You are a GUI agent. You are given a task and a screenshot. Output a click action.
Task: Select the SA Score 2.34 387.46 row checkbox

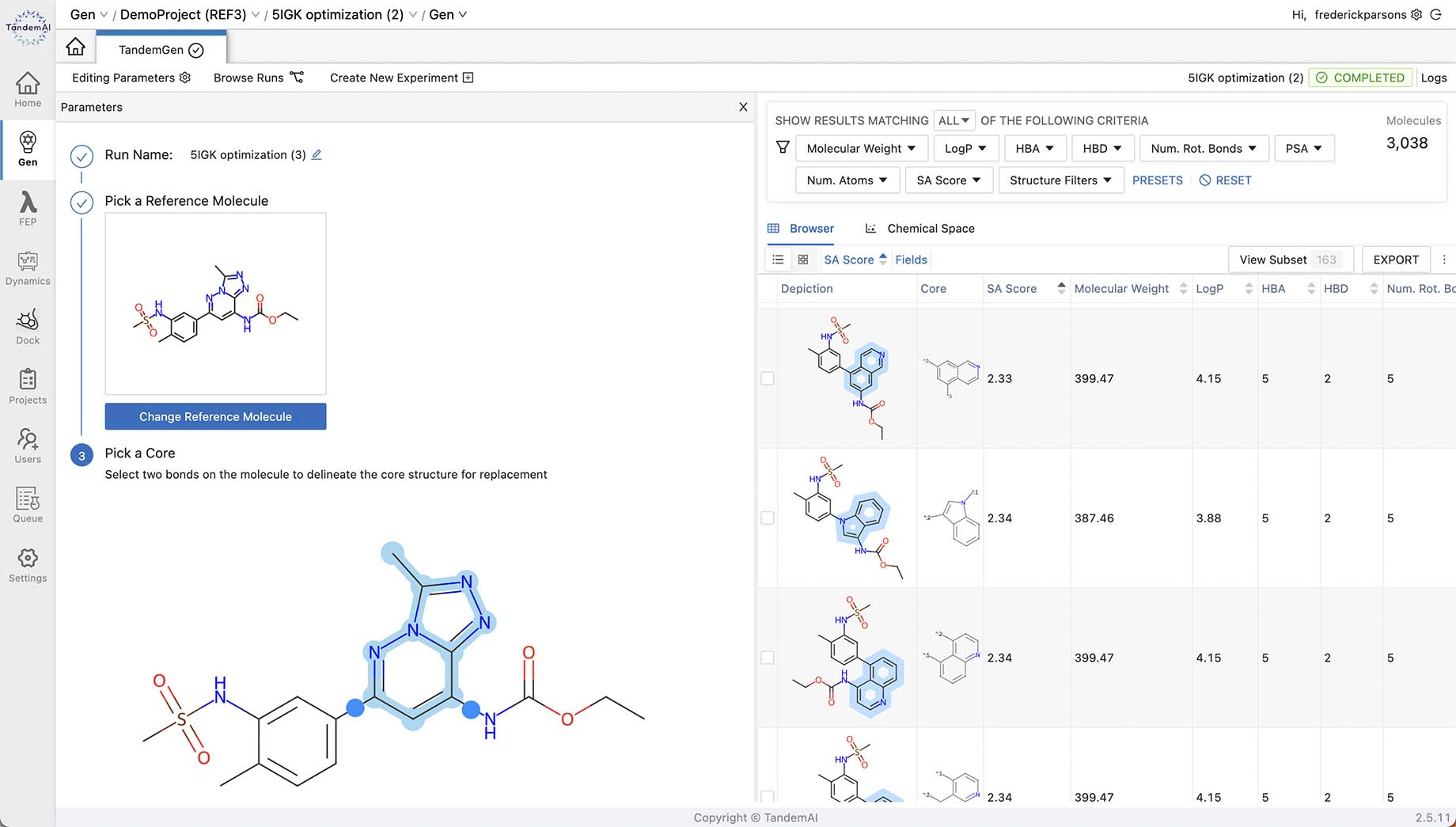768,518
